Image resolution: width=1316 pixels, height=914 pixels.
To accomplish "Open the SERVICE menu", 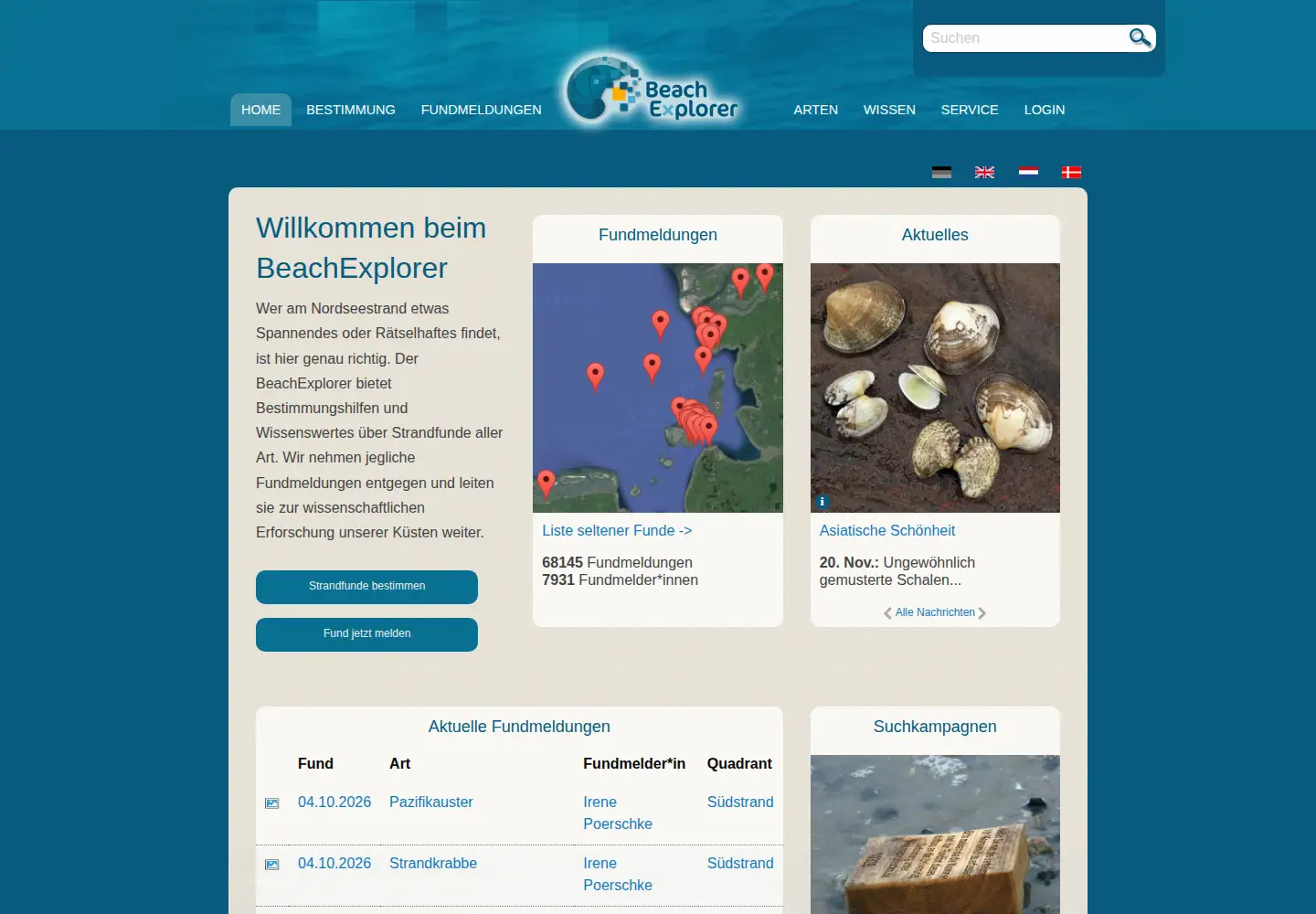I will 970,110.
